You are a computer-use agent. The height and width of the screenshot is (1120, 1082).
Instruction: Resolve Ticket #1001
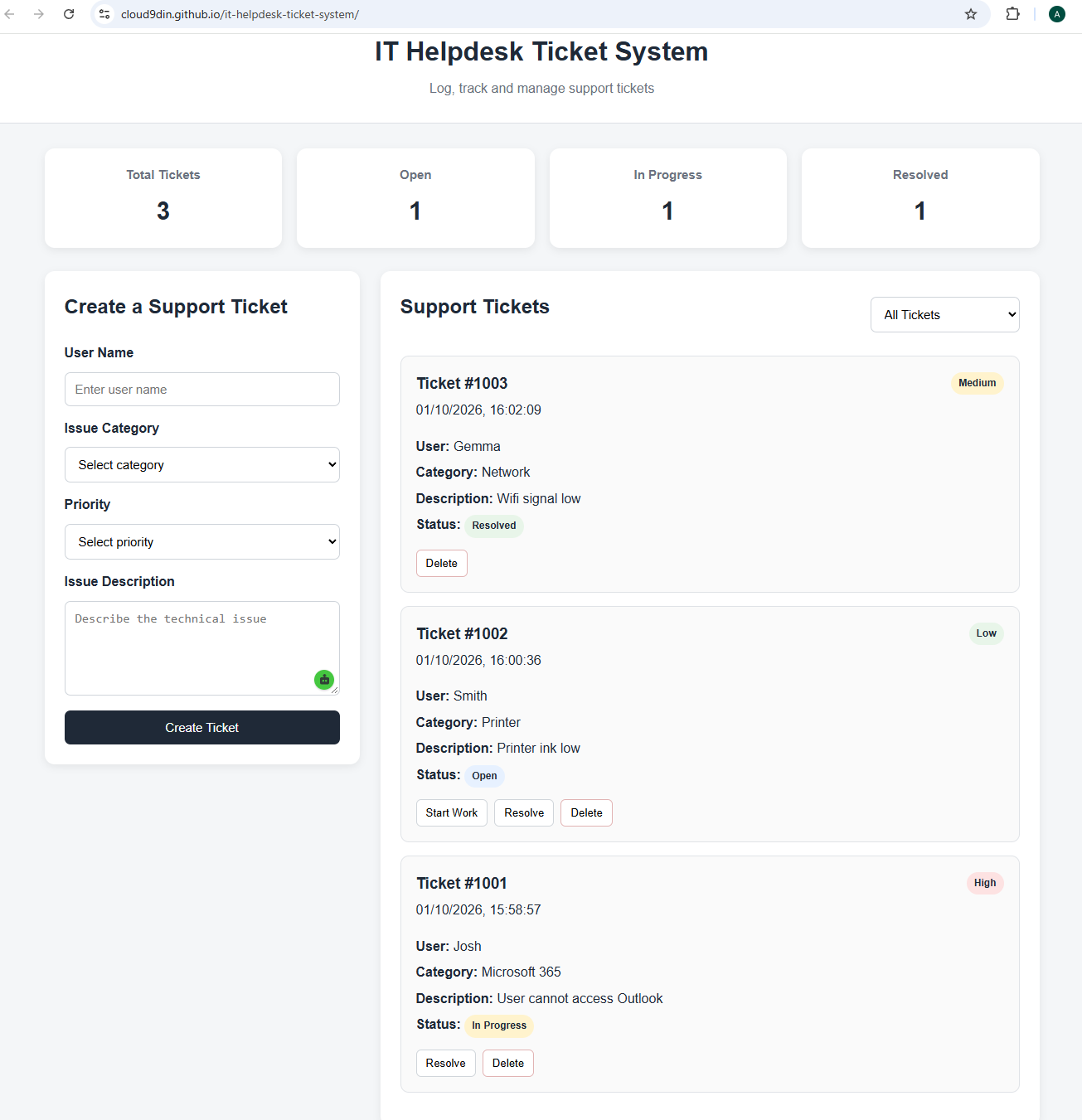pyautogui.click(x=446, y=1064)
